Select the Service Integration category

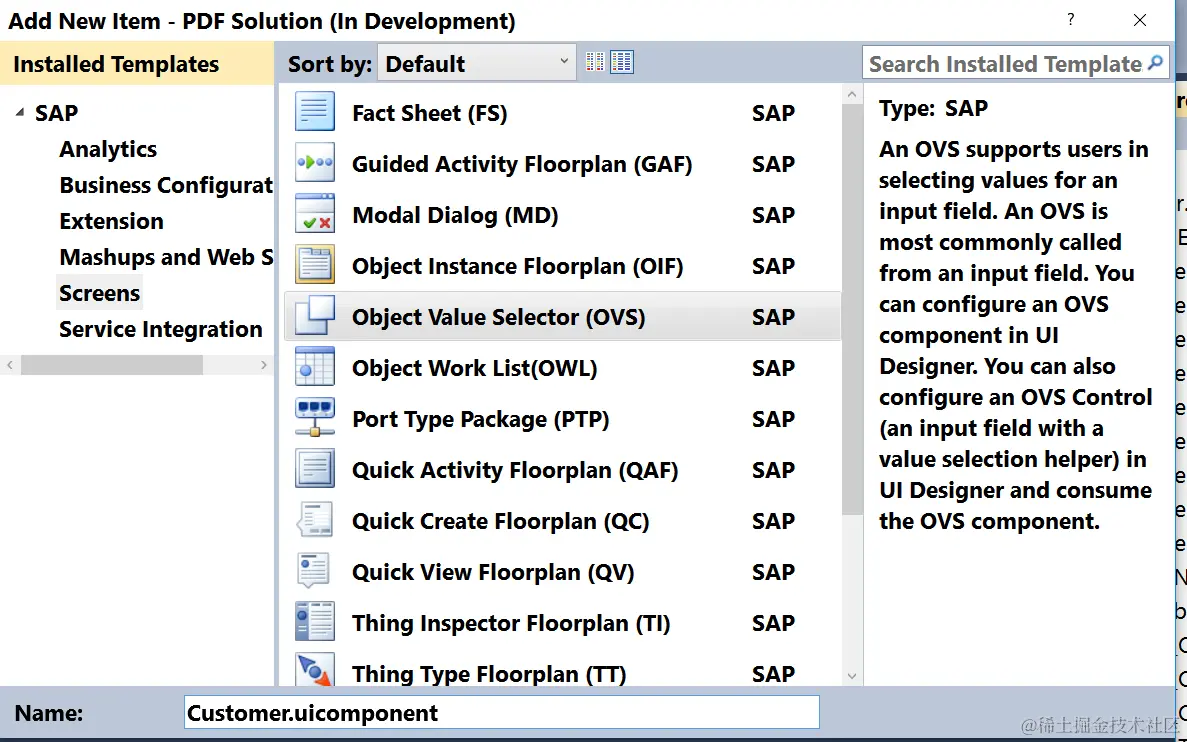click(160, 329)
